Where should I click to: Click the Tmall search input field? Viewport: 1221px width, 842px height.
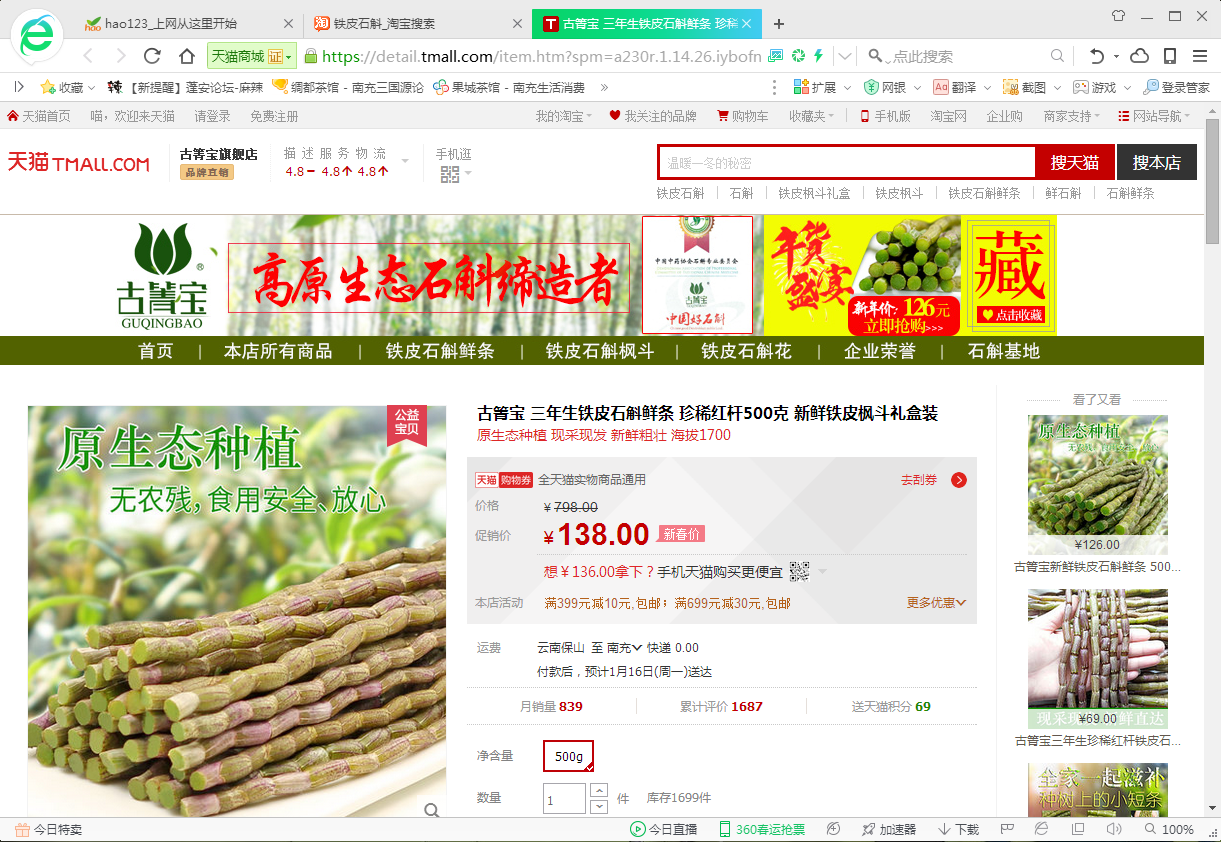(x=846, y=162)
